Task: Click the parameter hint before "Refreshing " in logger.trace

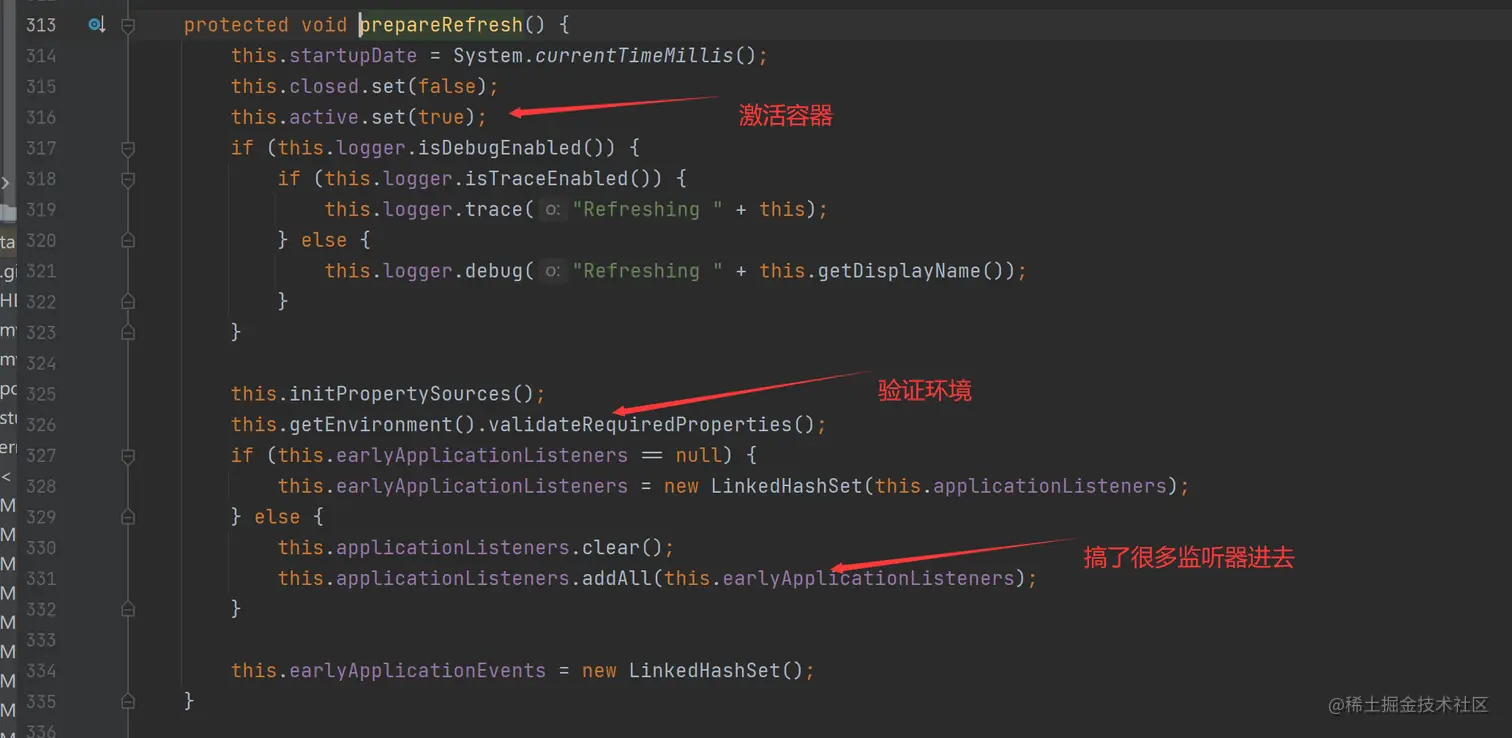Action: pyautogui.click(x=553, y=209)
